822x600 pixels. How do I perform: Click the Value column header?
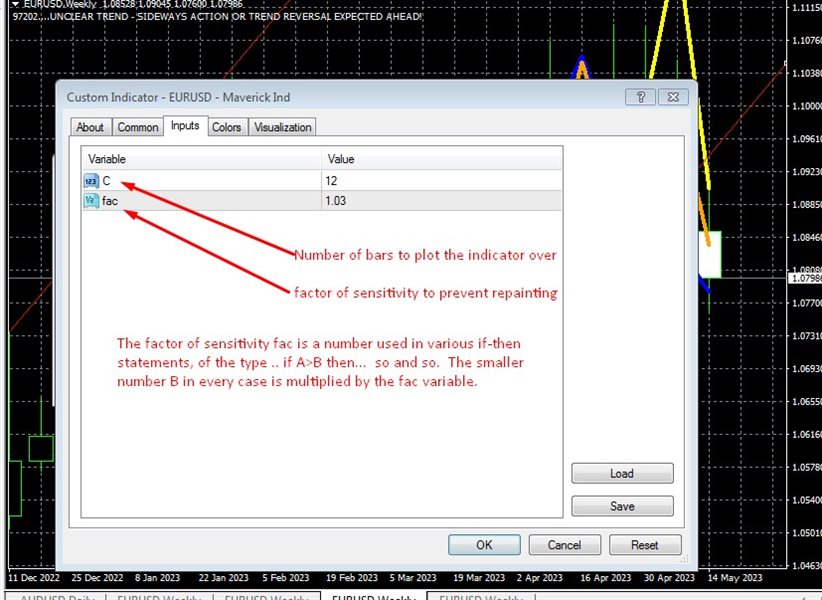pos(441,159)
